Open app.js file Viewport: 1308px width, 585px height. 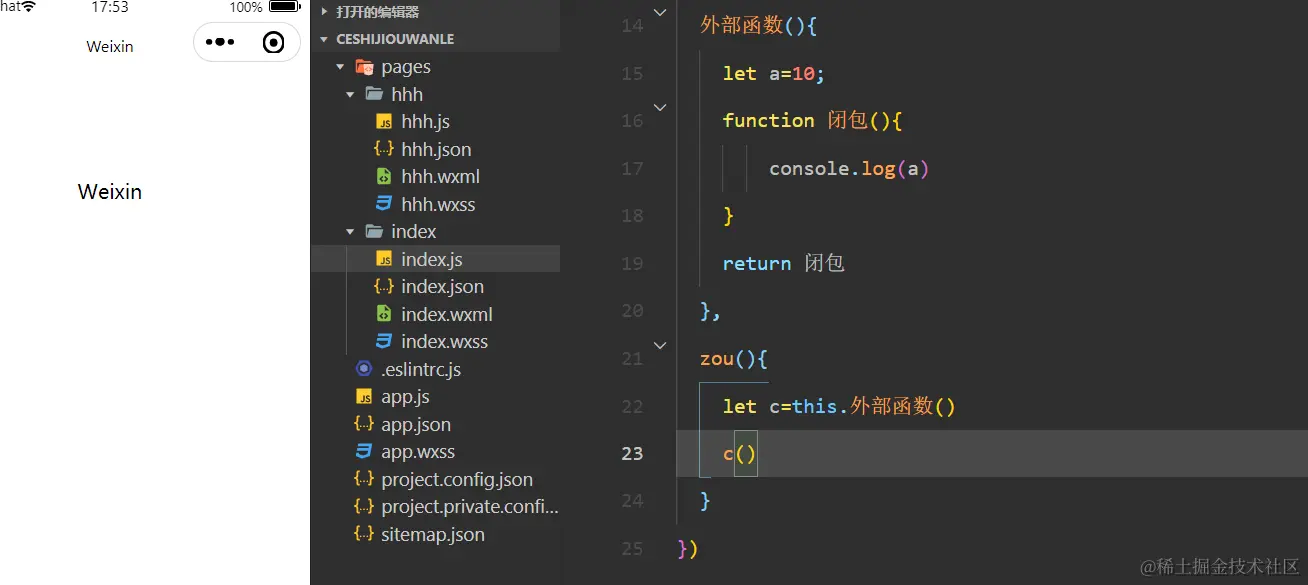coord(405,397)
